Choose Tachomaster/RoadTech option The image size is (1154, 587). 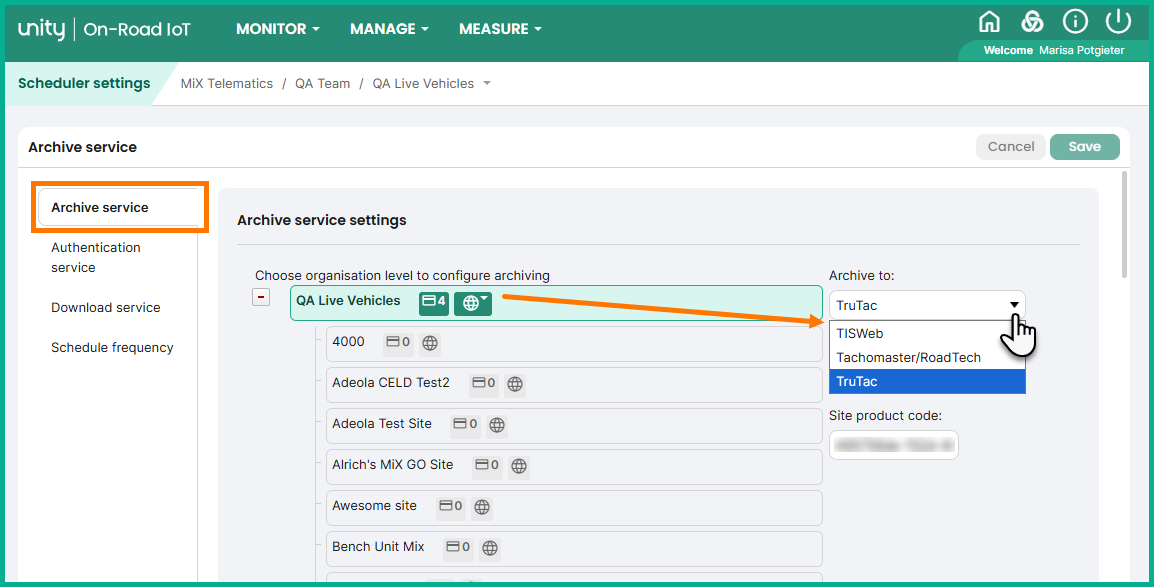pyautogui.click(x=927, y=357)
